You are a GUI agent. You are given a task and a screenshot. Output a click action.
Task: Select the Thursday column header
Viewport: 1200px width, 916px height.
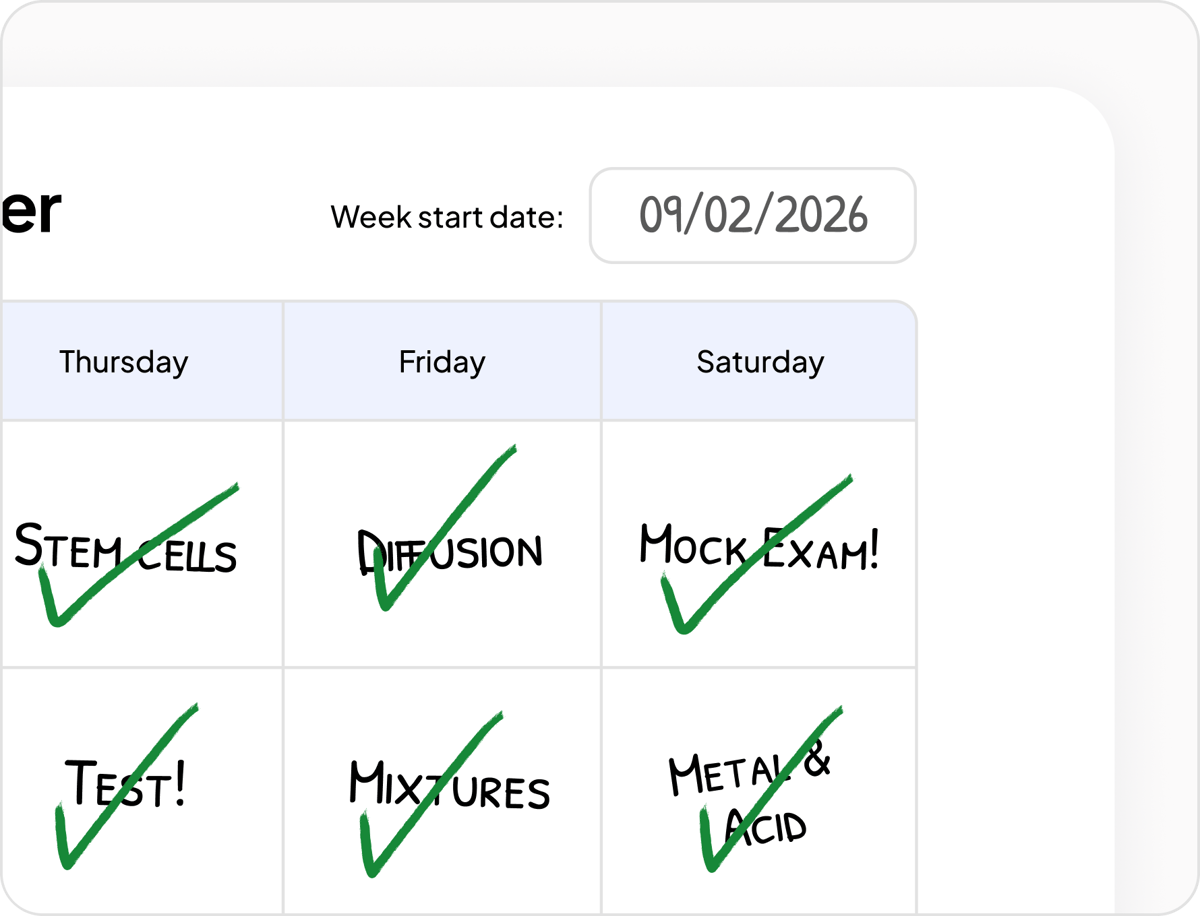124,362
